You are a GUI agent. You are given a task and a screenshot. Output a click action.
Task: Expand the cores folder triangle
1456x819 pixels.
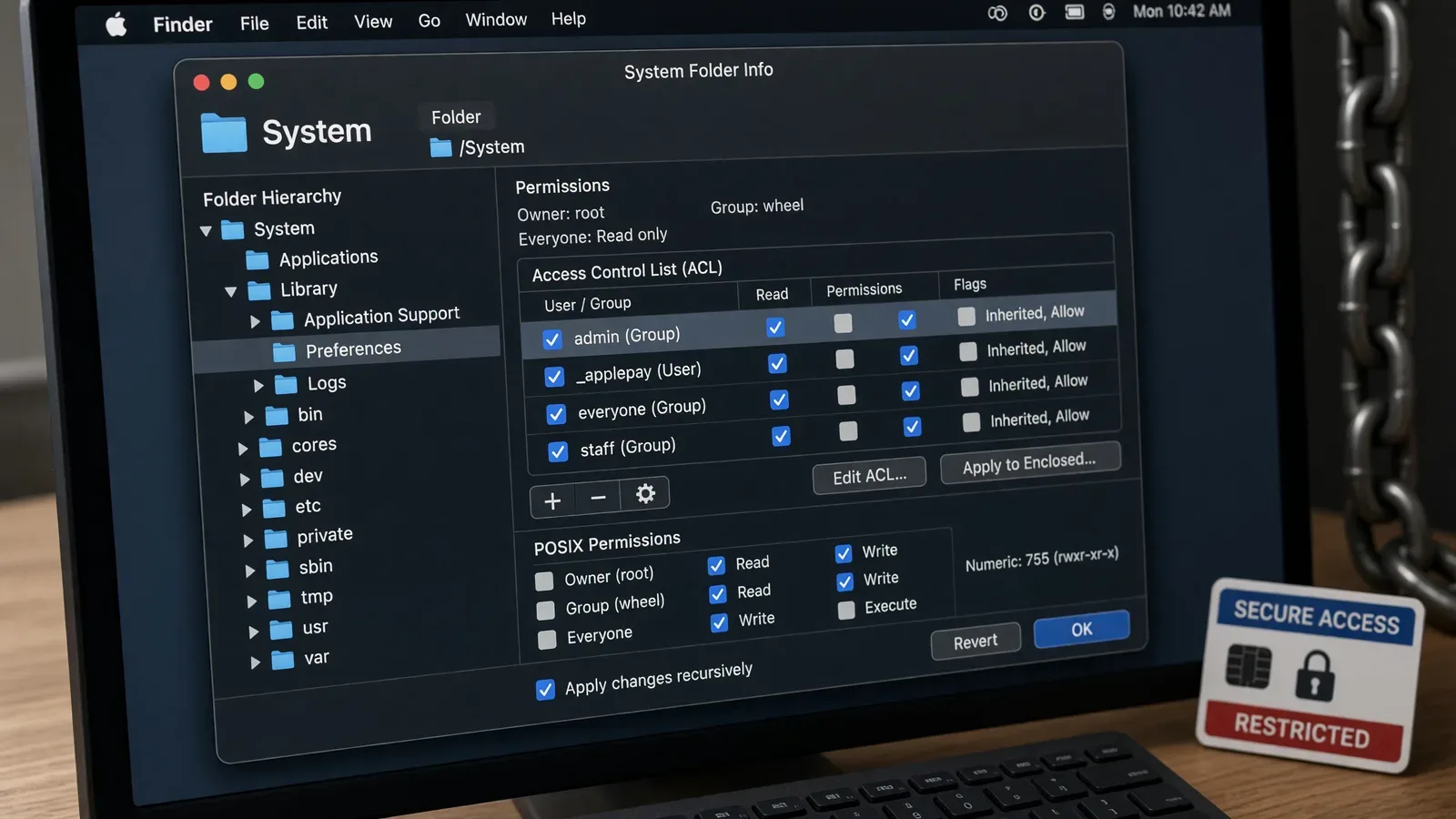coord(243,449)
